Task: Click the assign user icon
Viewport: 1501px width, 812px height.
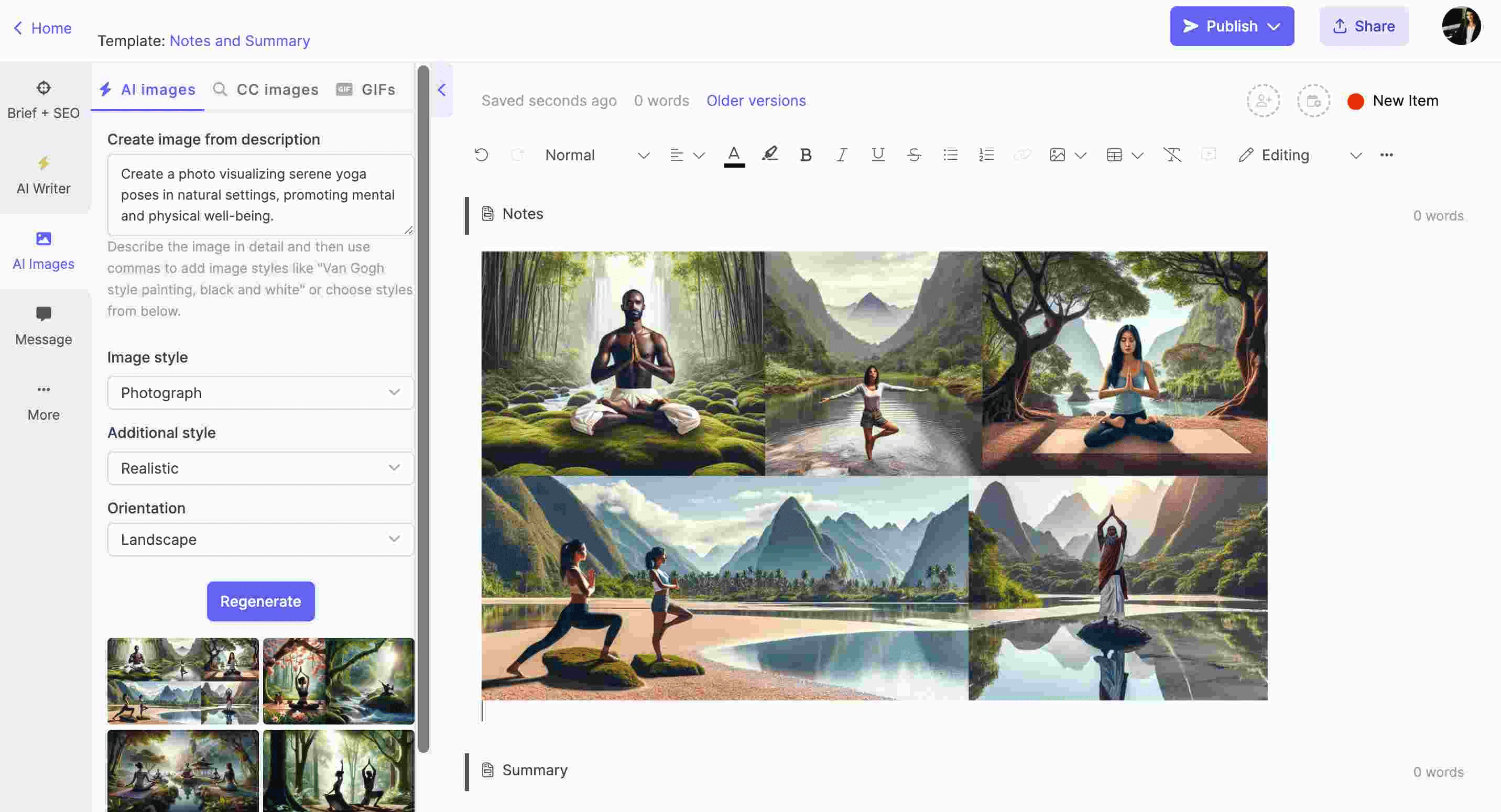Action: 1263,101
